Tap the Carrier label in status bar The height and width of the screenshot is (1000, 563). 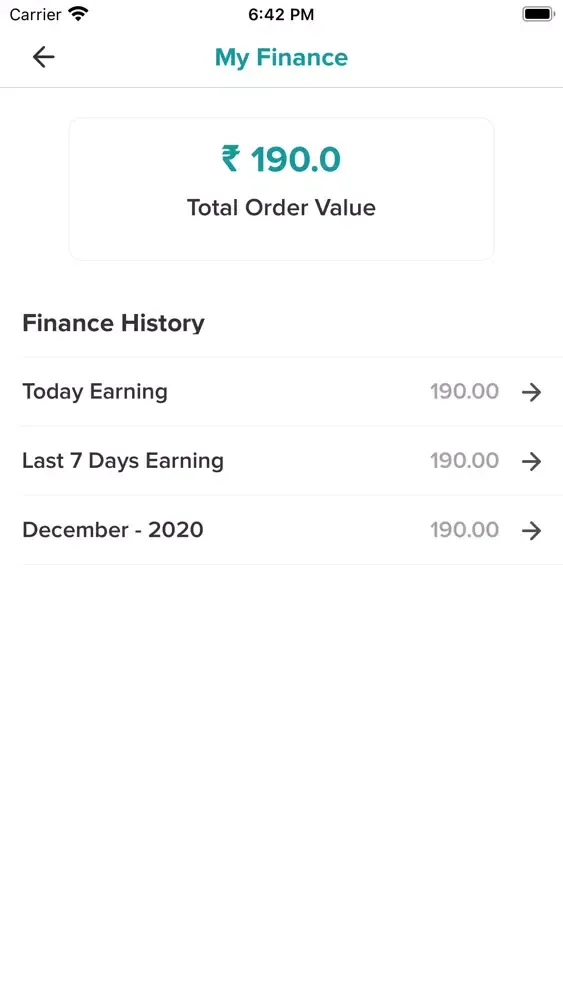point(35,14)
